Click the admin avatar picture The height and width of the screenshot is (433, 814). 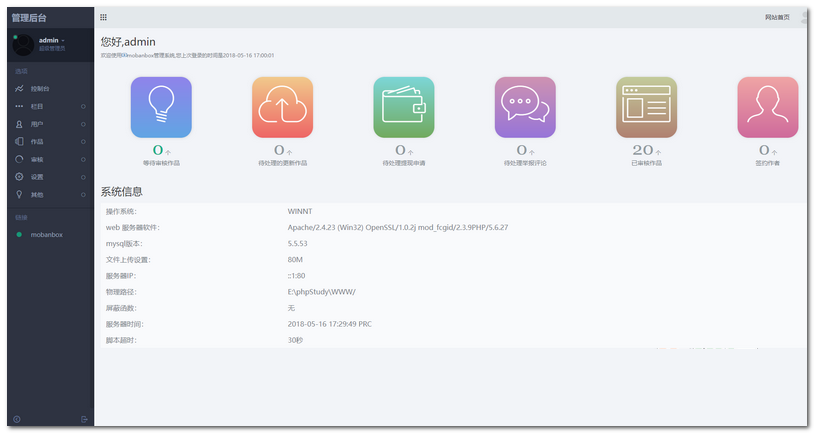[23, 45]
